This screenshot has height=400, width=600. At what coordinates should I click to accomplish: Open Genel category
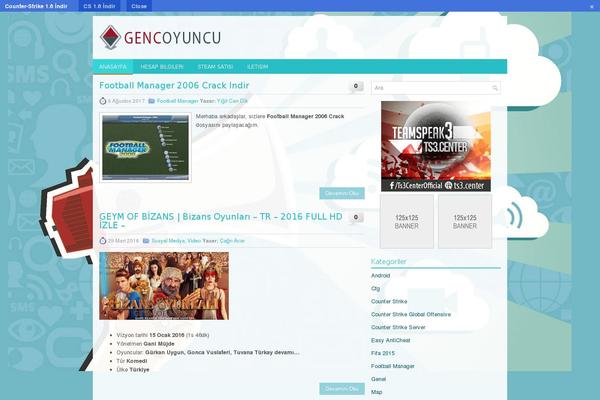coord(378,379)
